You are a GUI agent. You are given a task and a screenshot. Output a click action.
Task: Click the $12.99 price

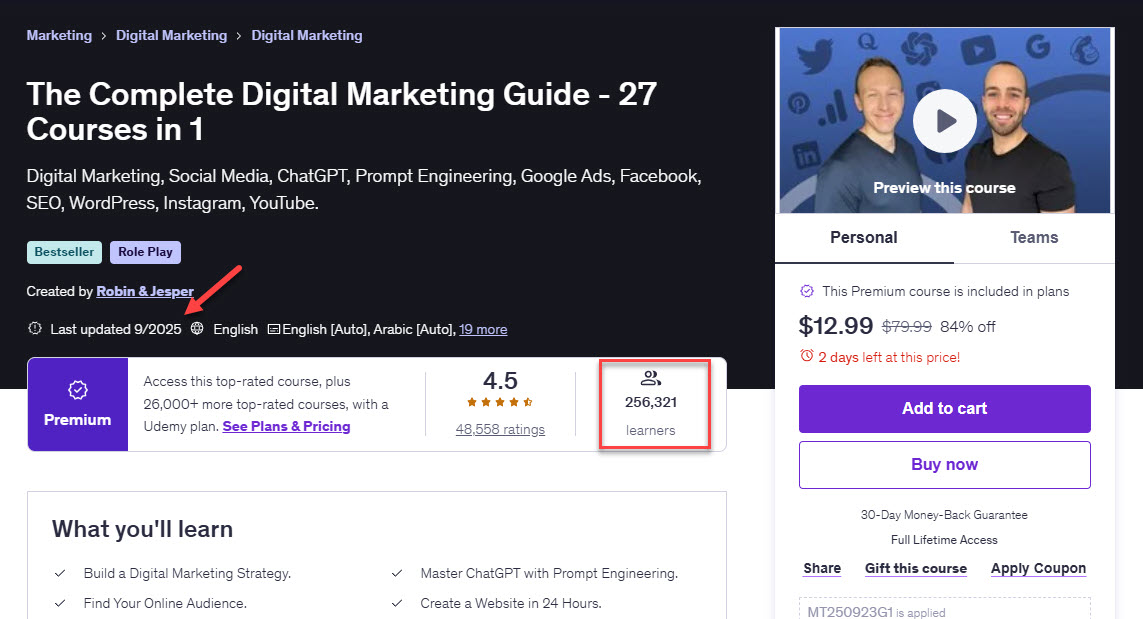[x=835, y=325]
